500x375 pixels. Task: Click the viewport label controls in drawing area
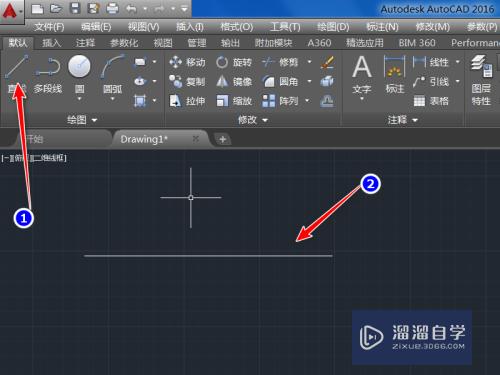[34, 158]
